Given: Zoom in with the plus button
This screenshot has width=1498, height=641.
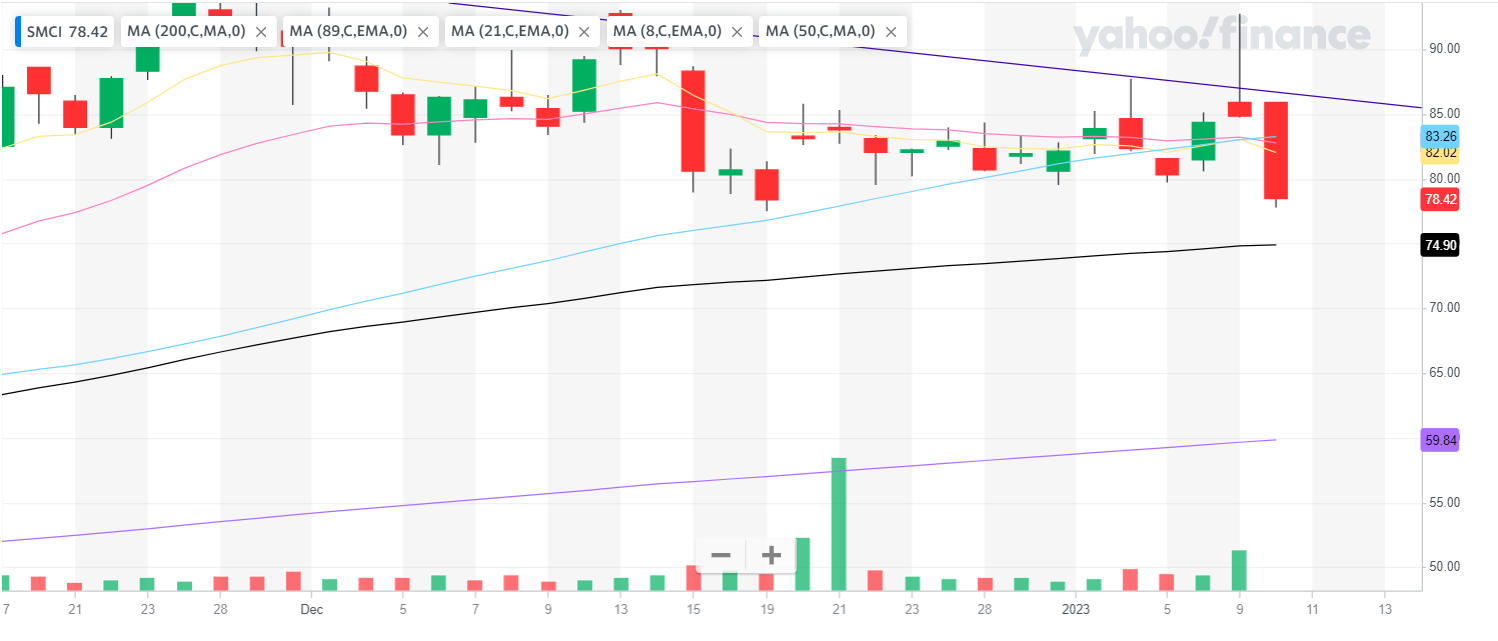Looking at the screenshot, I should pyautogui.click(x=771, y=555).
